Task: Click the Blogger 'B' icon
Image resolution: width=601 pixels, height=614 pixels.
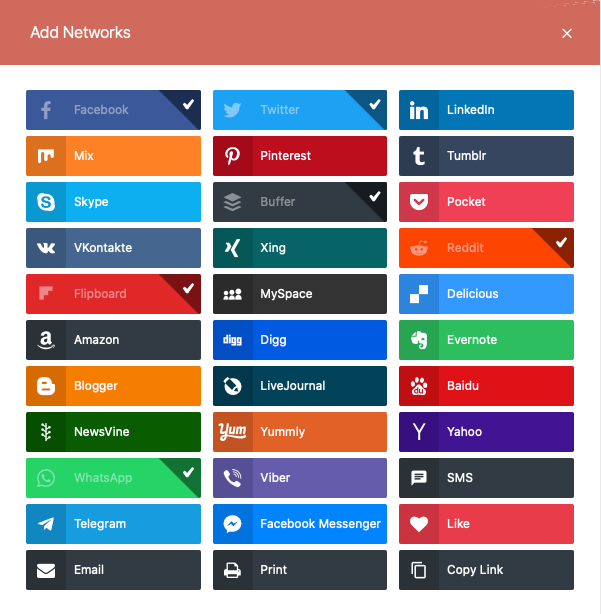Action: [46, 386]
